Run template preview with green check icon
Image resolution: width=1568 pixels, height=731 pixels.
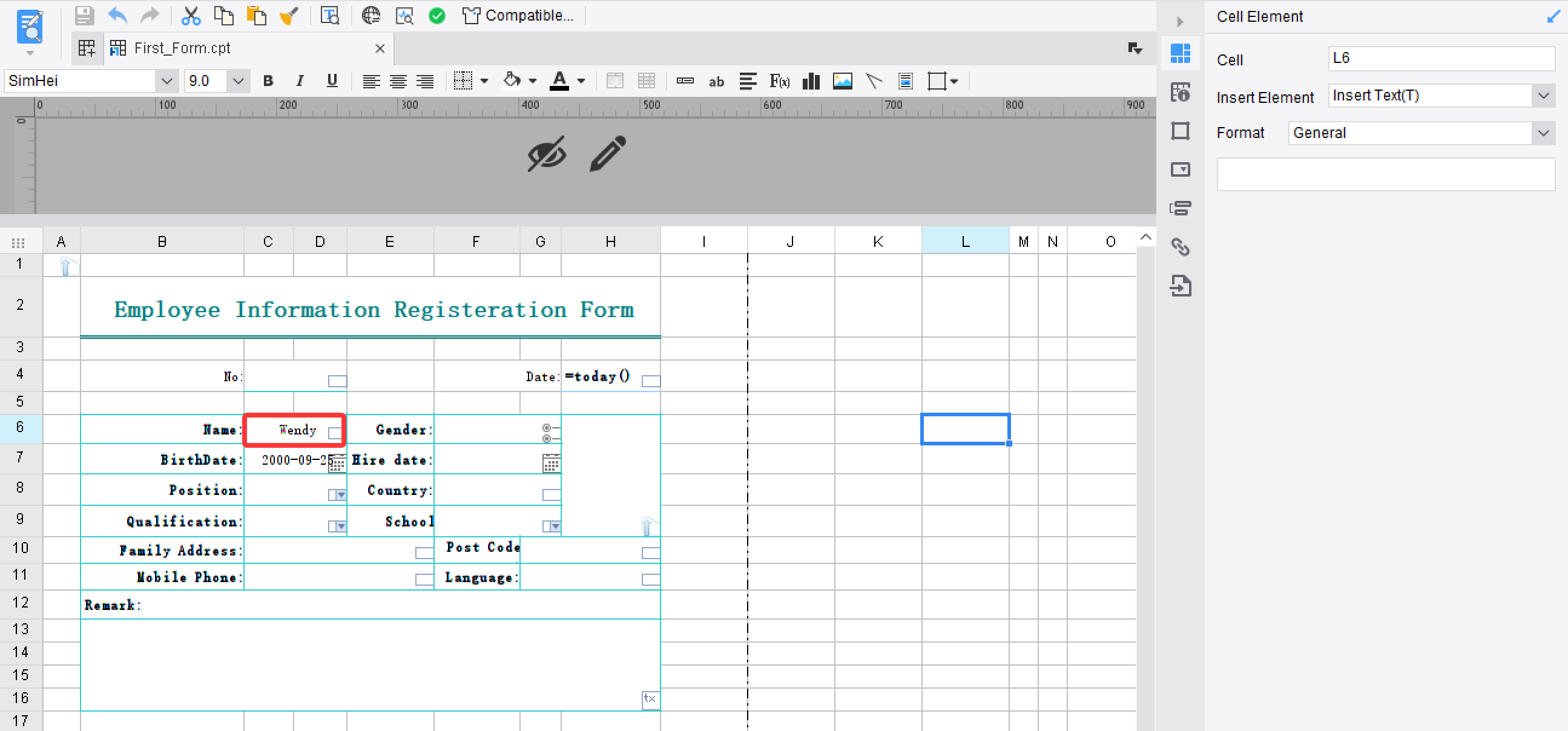[436, 16]
